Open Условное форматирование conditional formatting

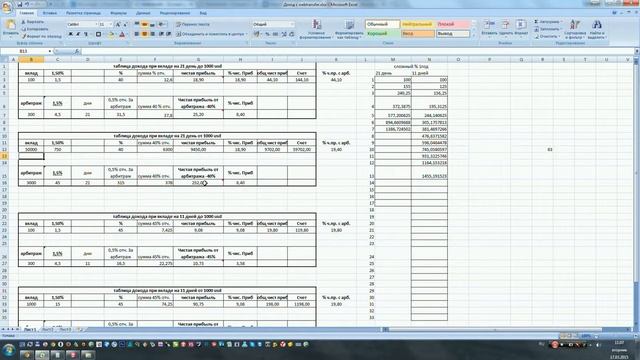click(316, 29)
